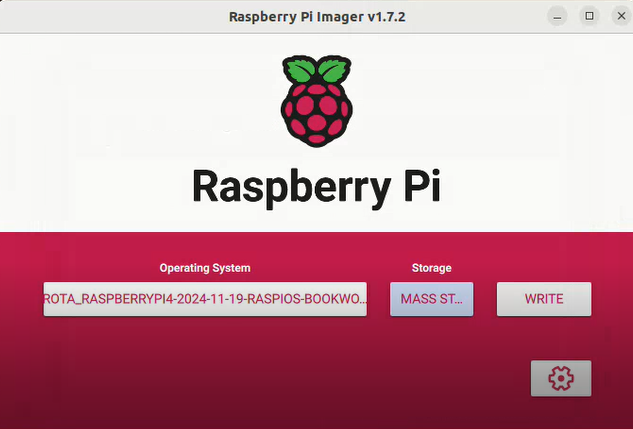Click the word "Raspberry" in the large heading
The width and height of the screenshot is (633, 429).
point(285,187)
